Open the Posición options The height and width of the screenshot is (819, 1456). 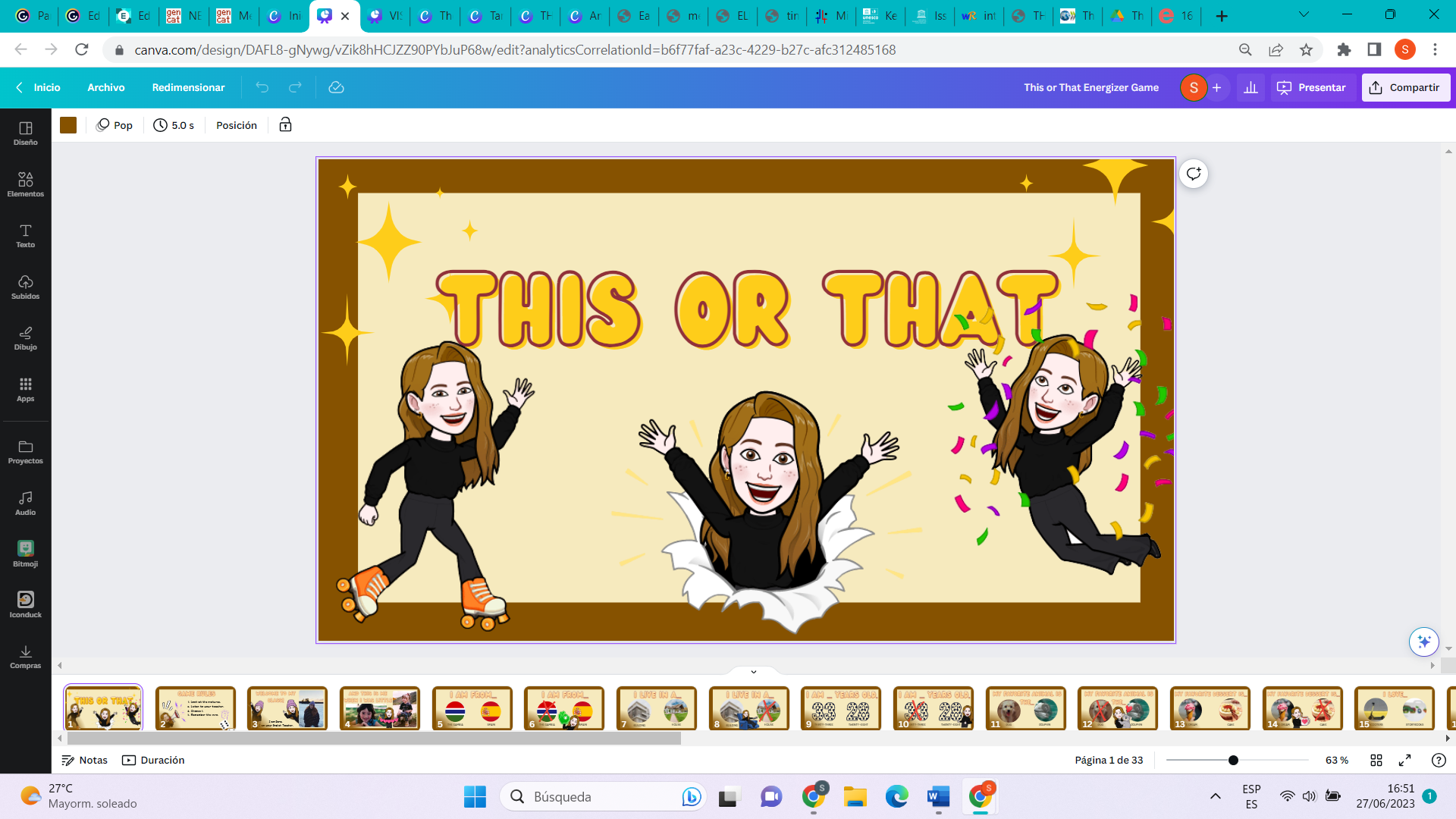pyautogui.click(x=236, y=125)
